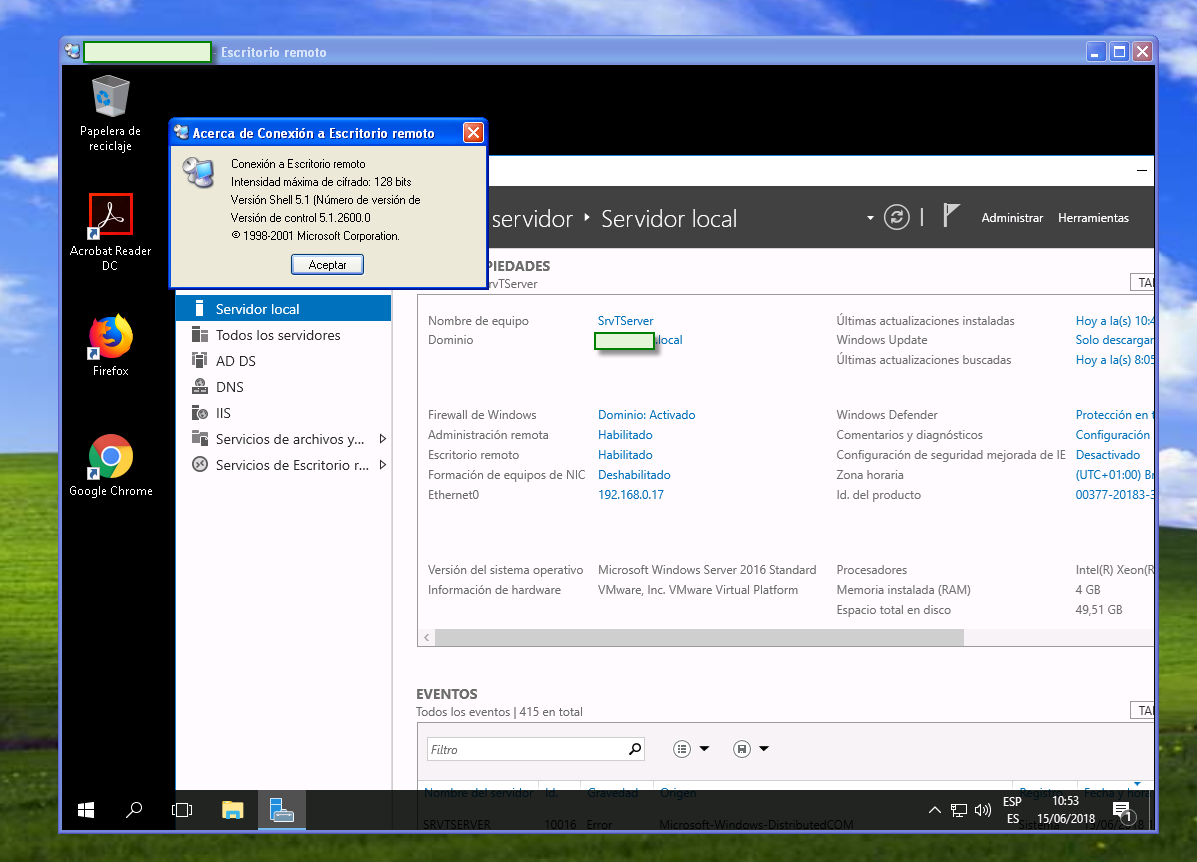
Task: Open notifications flag in Server Manager
Action: point(950,216)
